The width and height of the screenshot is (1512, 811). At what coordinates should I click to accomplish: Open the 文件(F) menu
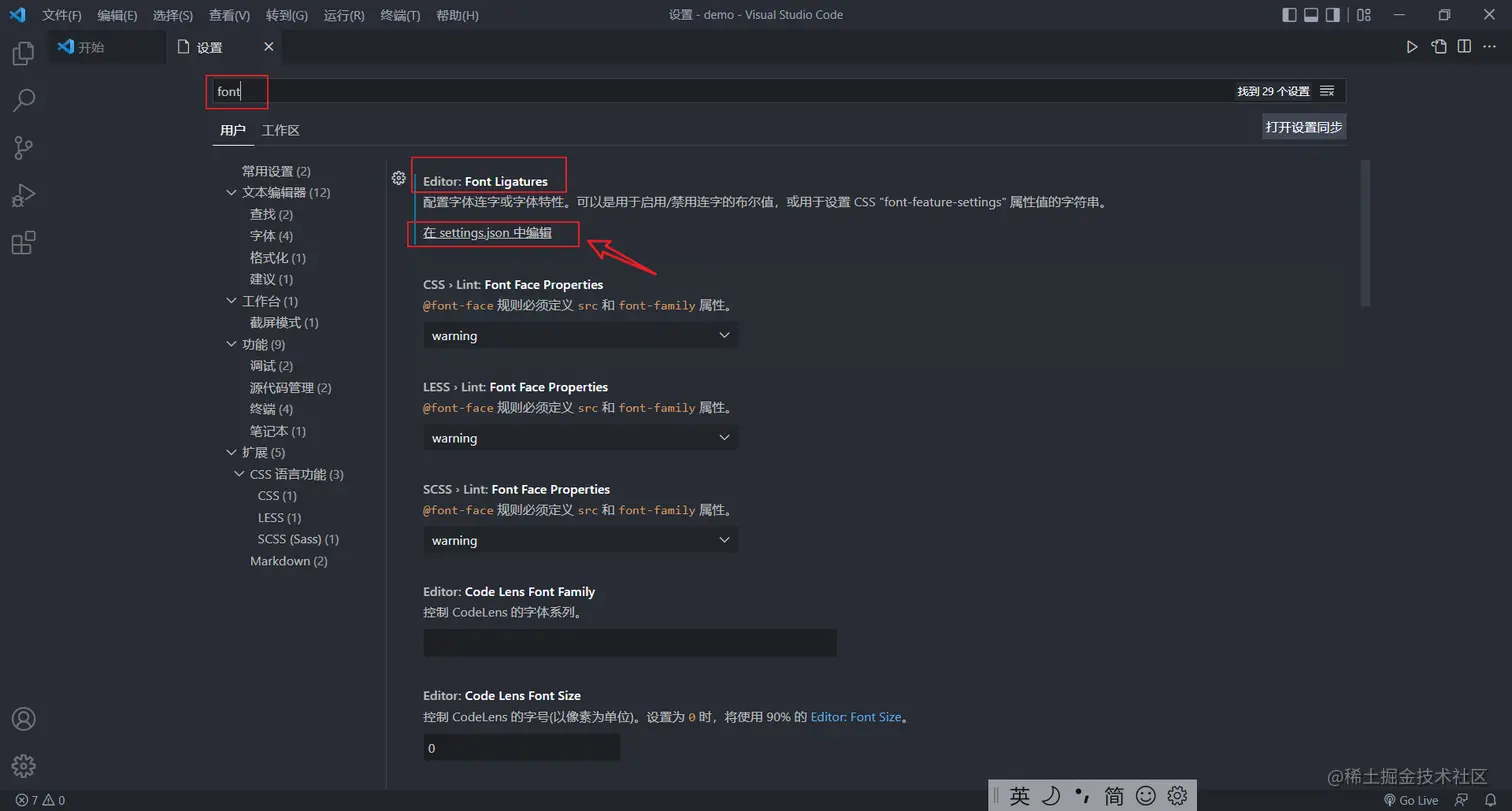[x=62, y=15]
